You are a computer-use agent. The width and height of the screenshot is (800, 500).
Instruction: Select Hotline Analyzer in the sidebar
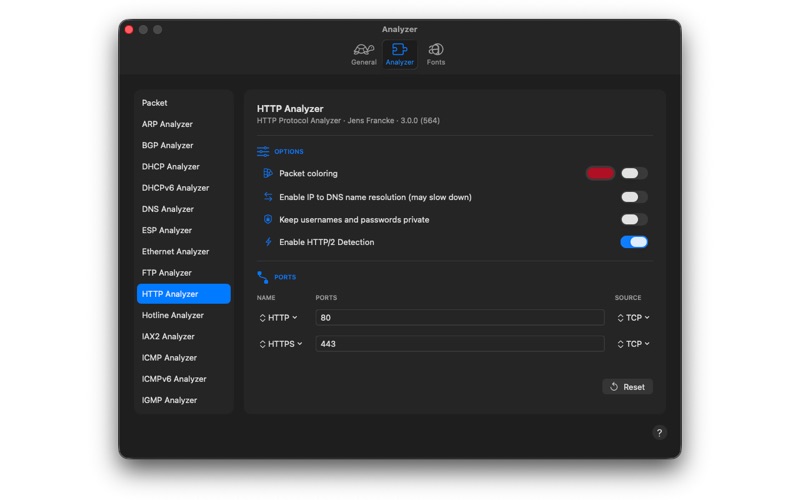point(184,315)
